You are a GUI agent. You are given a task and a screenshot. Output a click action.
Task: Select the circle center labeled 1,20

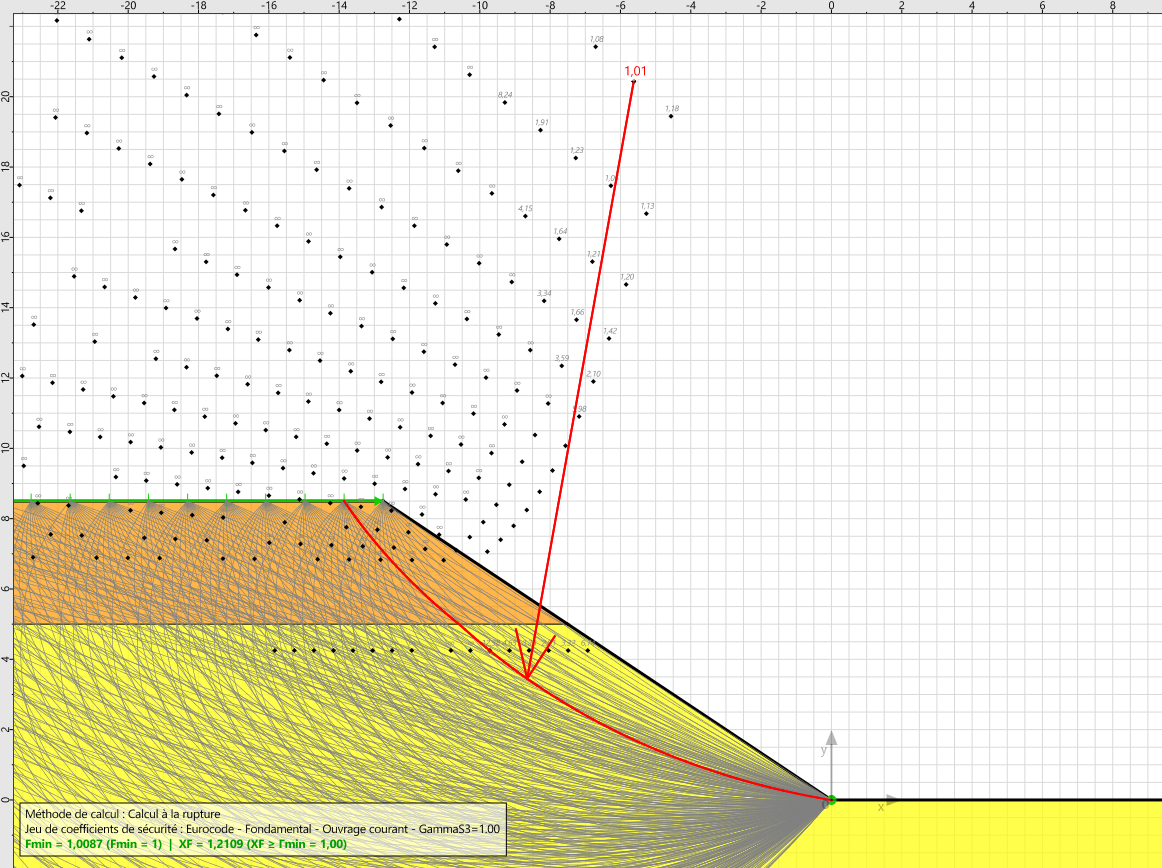626,285
